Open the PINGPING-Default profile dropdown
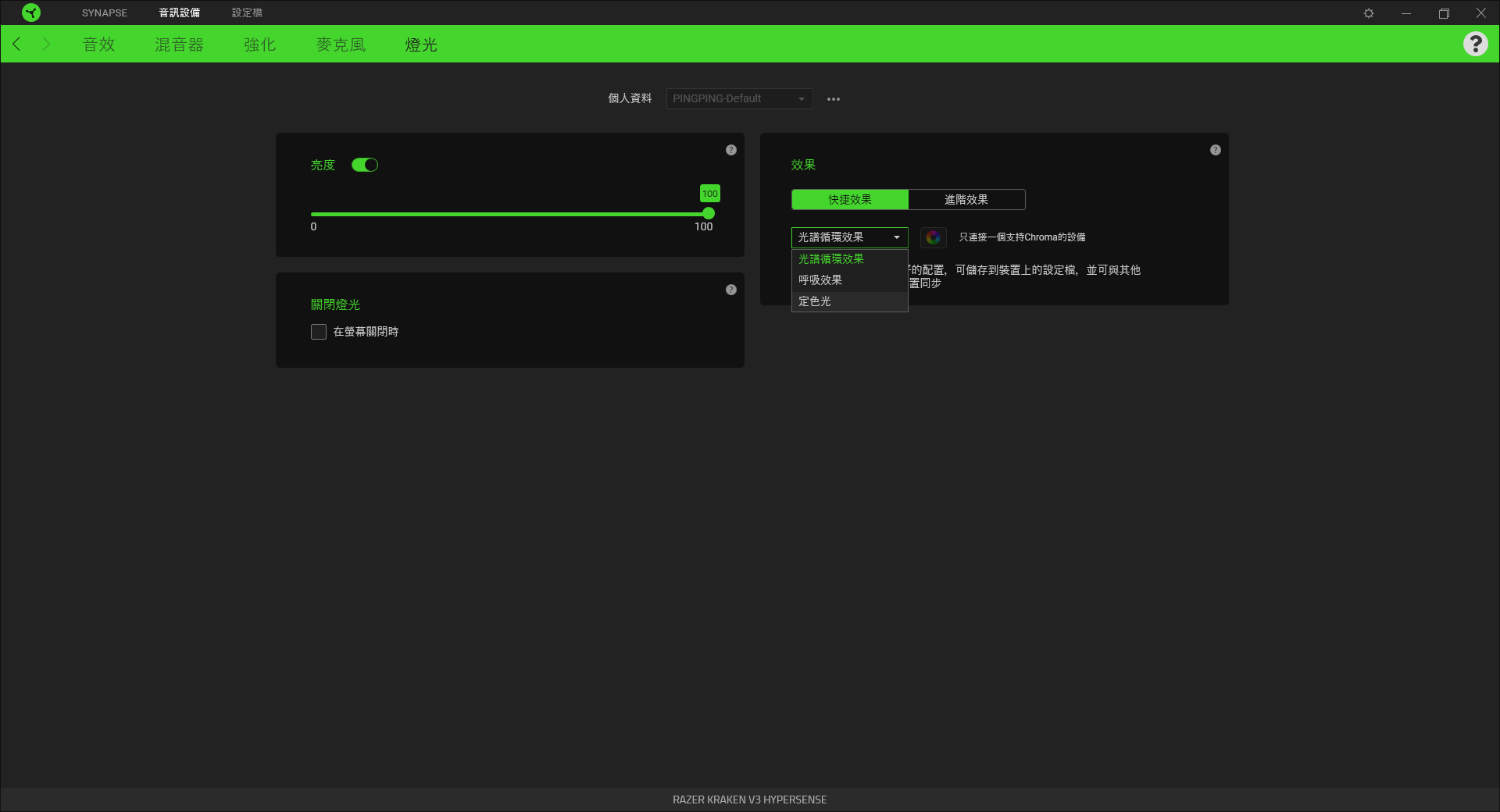Image resolution: width=1500 pixels, height=812 pixels. coord(739,98)
